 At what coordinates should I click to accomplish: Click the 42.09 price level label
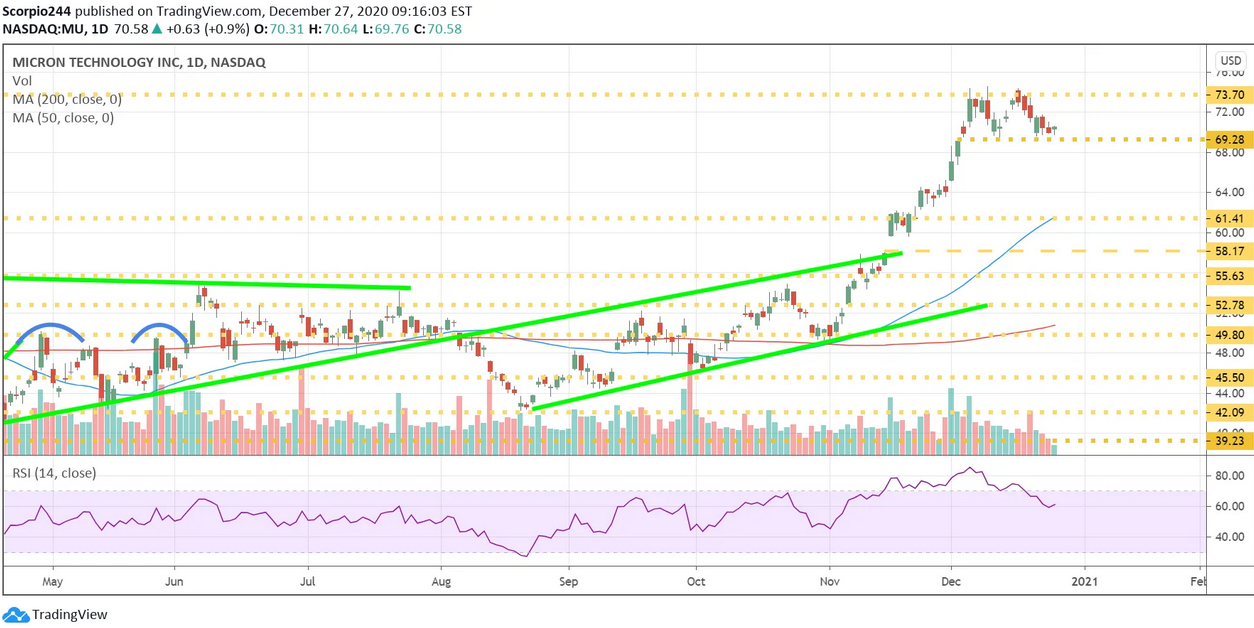pos(1229,412)
